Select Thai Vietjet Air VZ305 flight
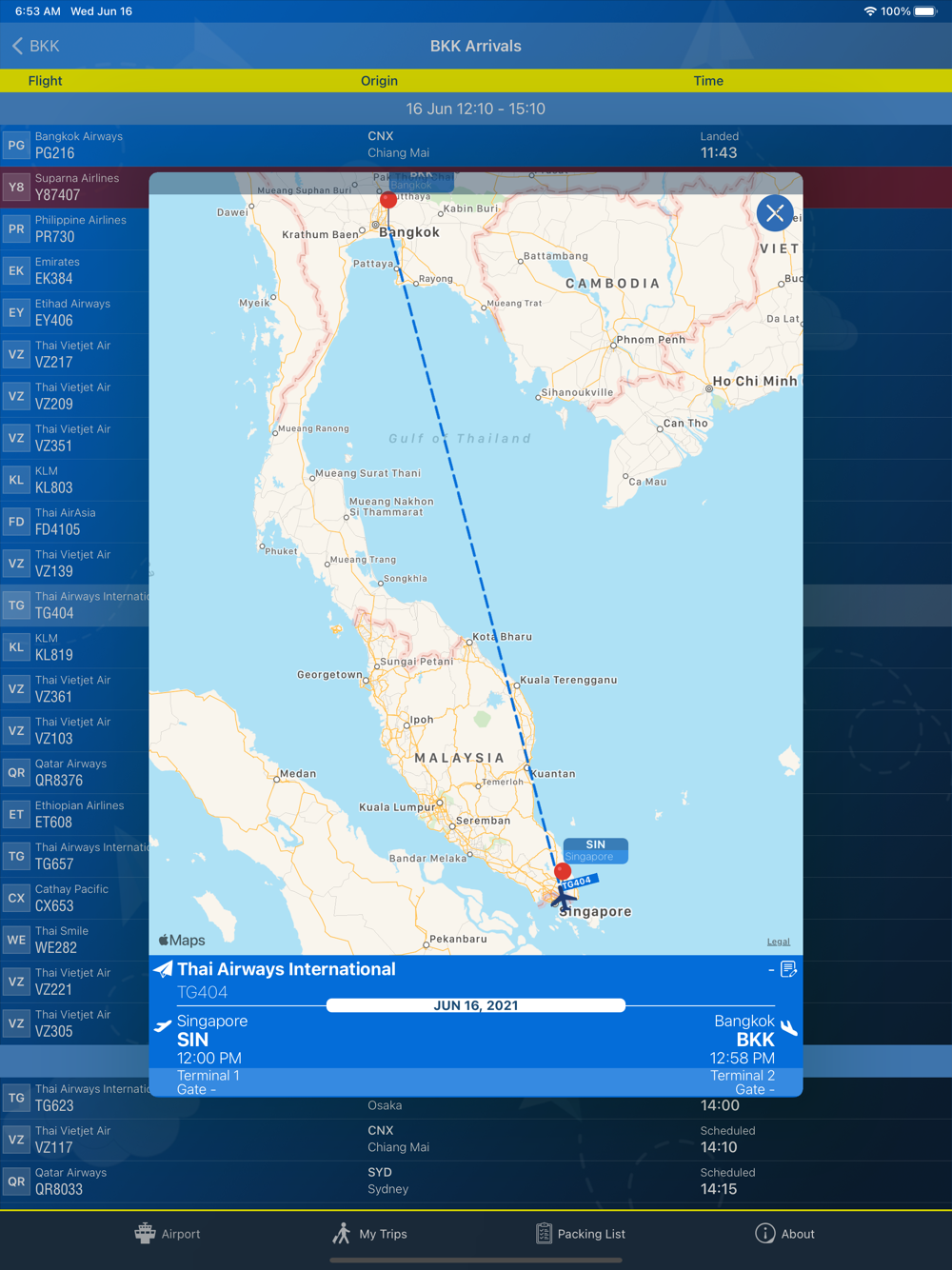The height and width of the screenshot is (1270, 952). click(74, 1025)
